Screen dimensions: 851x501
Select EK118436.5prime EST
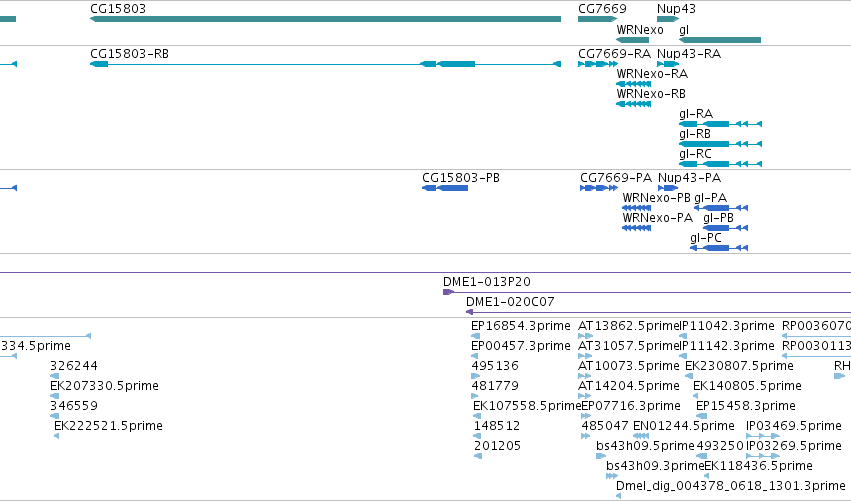point(758,466)
